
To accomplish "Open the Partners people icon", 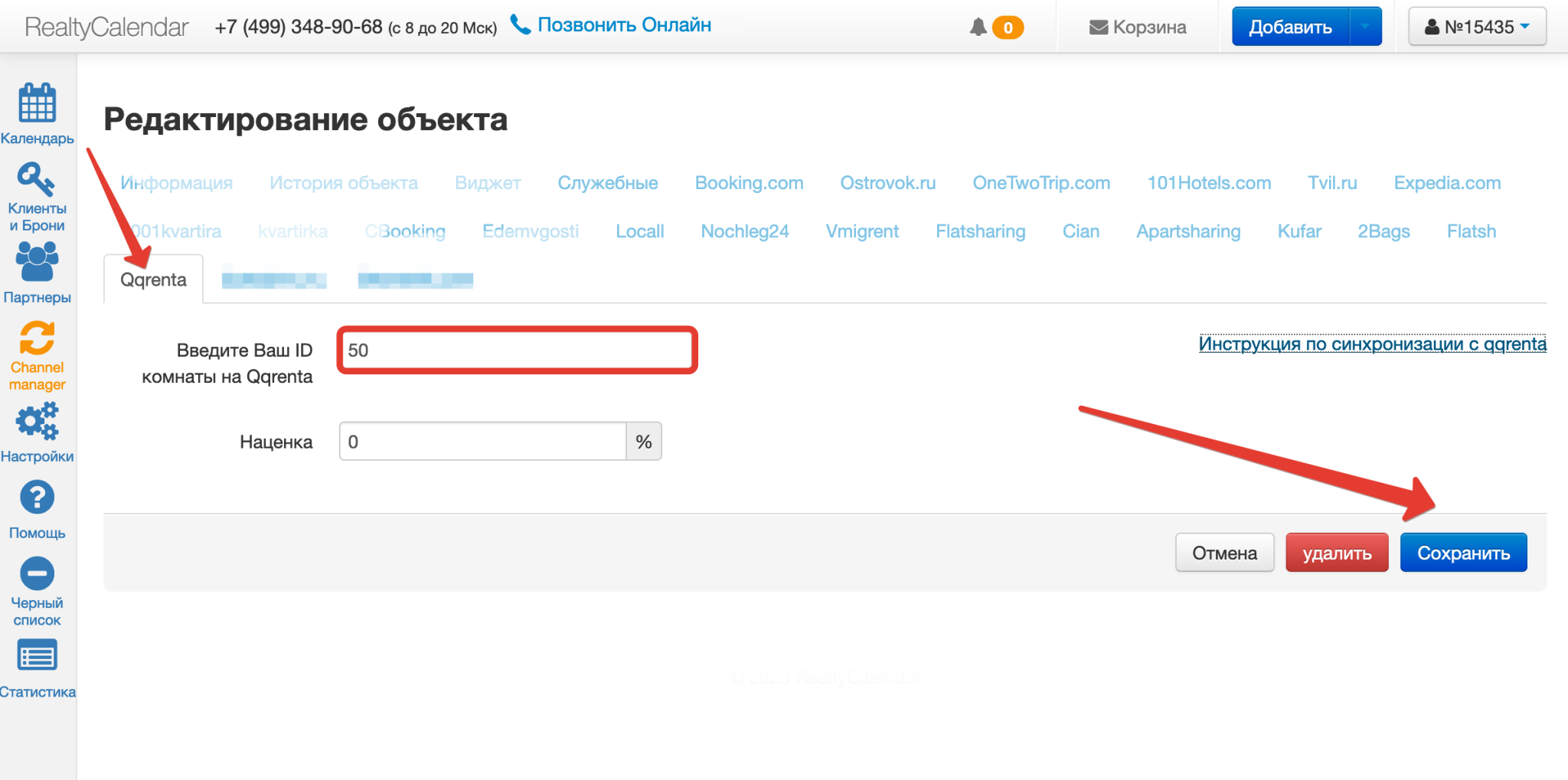I will [37, 262].
